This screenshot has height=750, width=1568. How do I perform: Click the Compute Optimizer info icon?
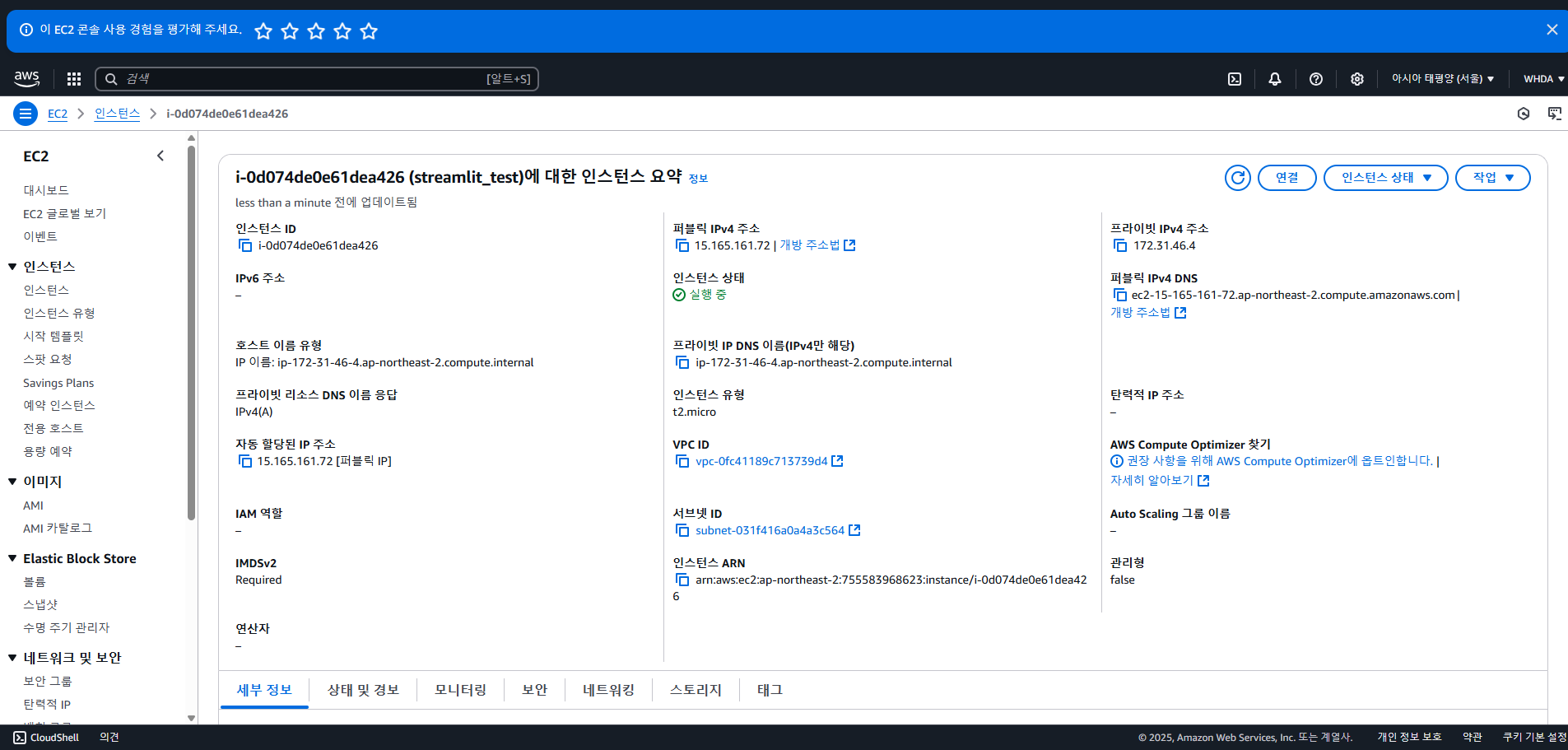(1117, 461)
